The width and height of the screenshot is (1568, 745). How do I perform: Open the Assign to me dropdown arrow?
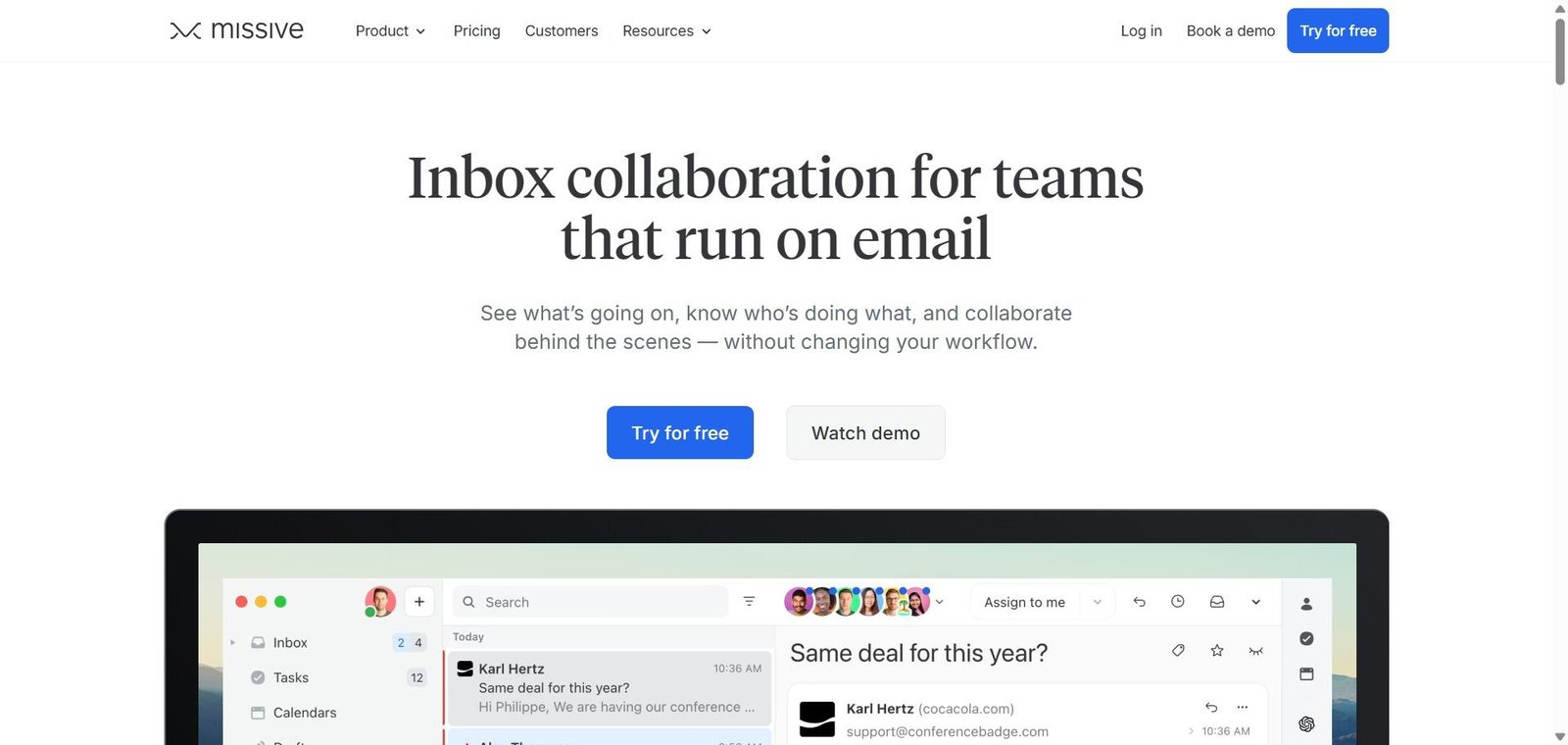1098,602
